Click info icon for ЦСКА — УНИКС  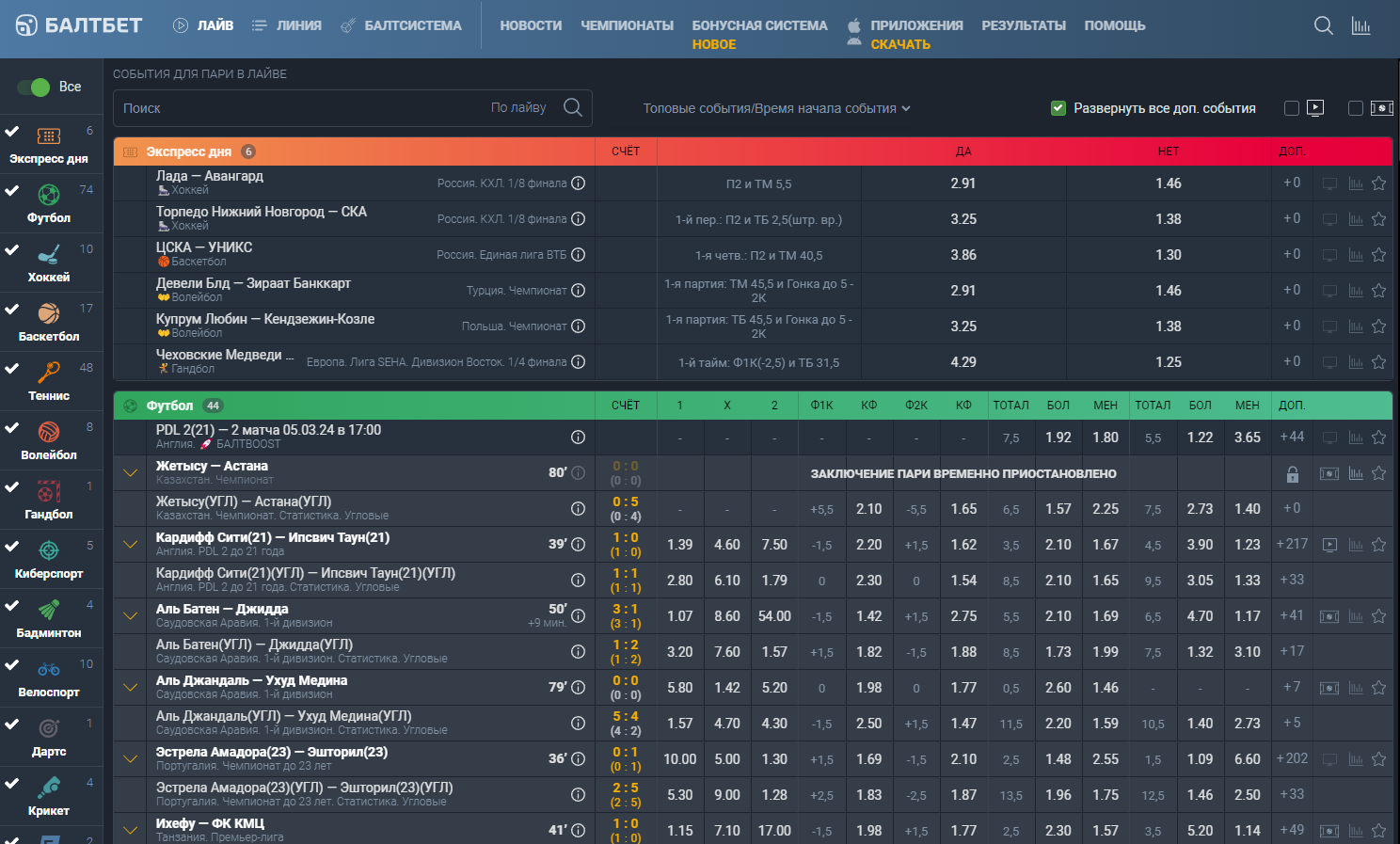579,255
